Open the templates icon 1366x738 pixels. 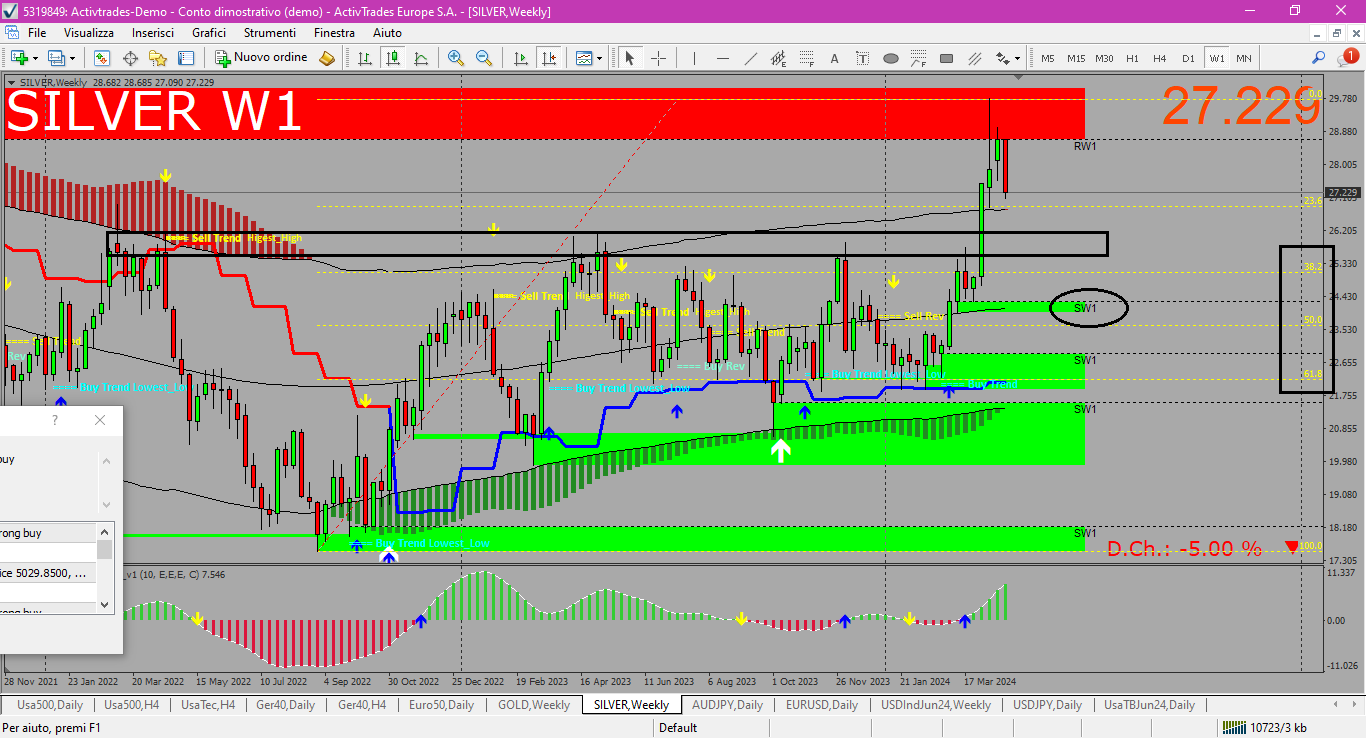tap(584, 58)
